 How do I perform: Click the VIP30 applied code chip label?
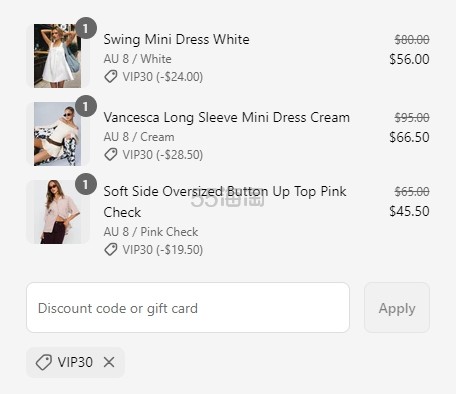pos(75,362)
